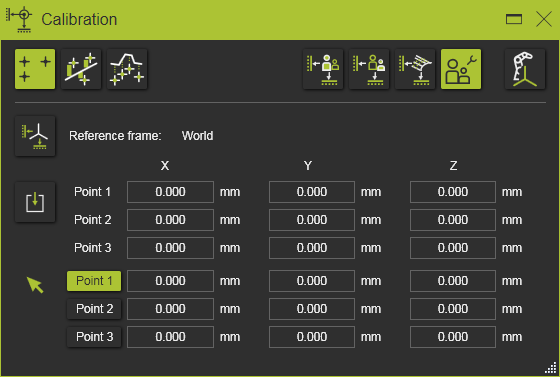Select the three-point calibration method icon

click(35, 69)
